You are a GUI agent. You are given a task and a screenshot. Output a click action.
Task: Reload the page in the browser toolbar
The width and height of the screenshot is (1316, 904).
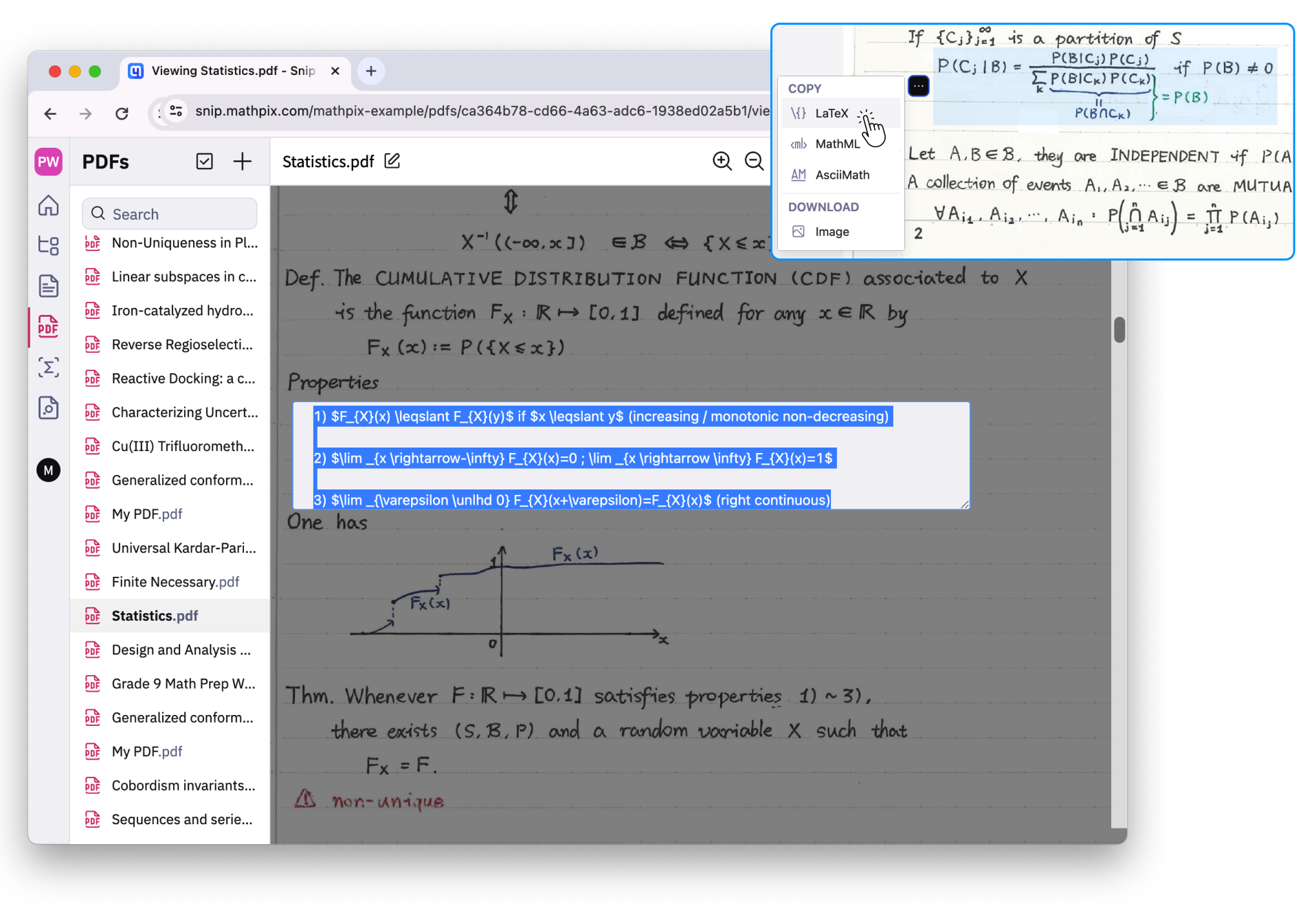[122, 113]
